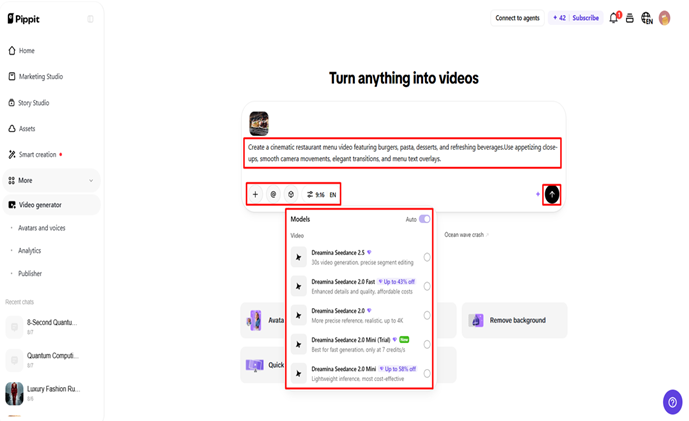Click the sparkle enhance-prompt icon
This screenshot has height=421, width=689.
[538, 194]
